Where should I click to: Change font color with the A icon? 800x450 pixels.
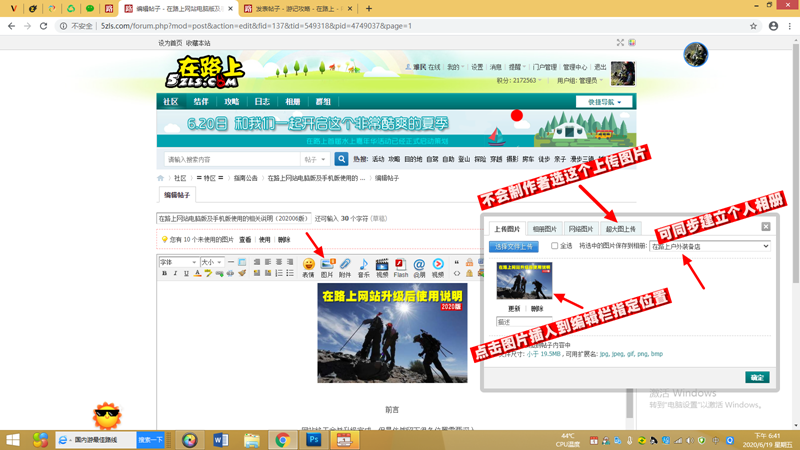pyautogui.click(x=197, y=273)
